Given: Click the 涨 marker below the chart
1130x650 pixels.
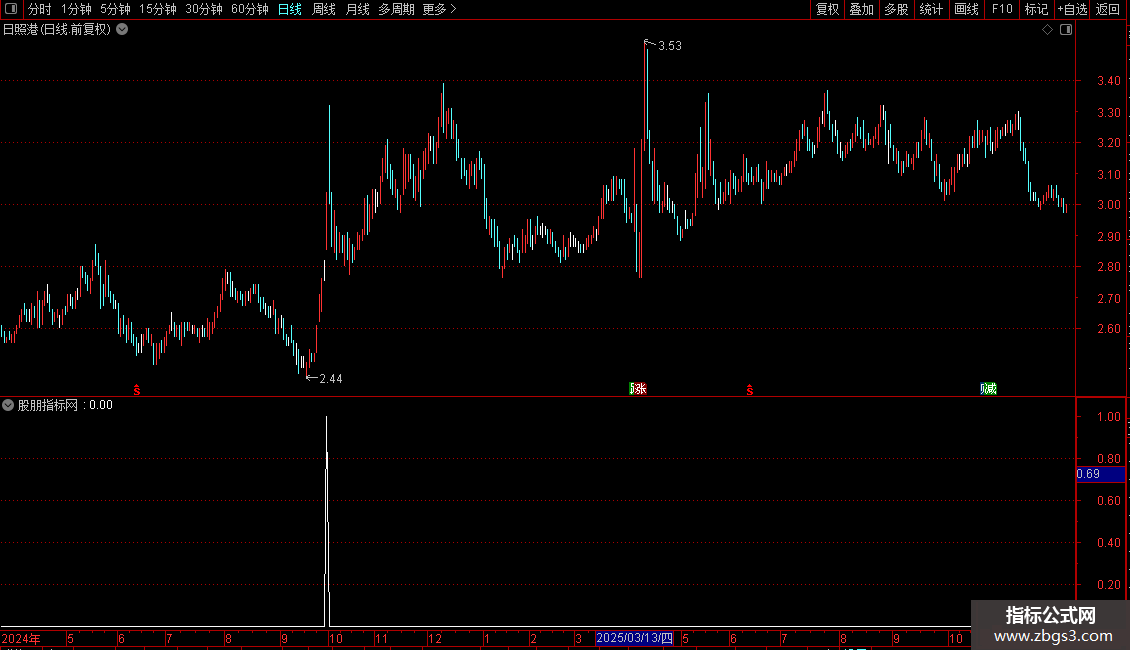Looking at the screenshot, I should click(638, 389).
